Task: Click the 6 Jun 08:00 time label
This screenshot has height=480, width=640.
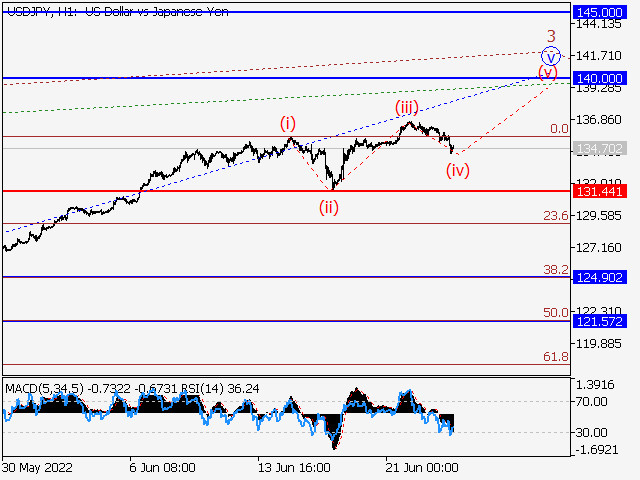Action: click(162, 467)
